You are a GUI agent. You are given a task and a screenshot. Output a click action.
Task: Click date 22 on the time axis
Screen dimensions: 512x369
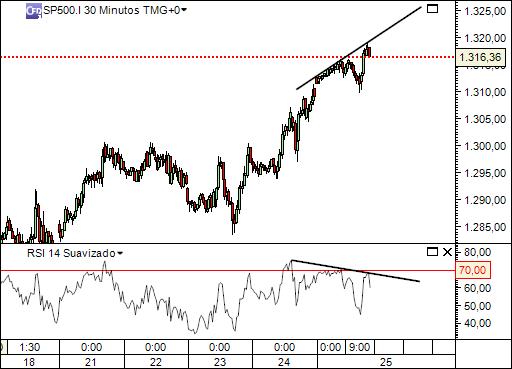tap(156, 362)
